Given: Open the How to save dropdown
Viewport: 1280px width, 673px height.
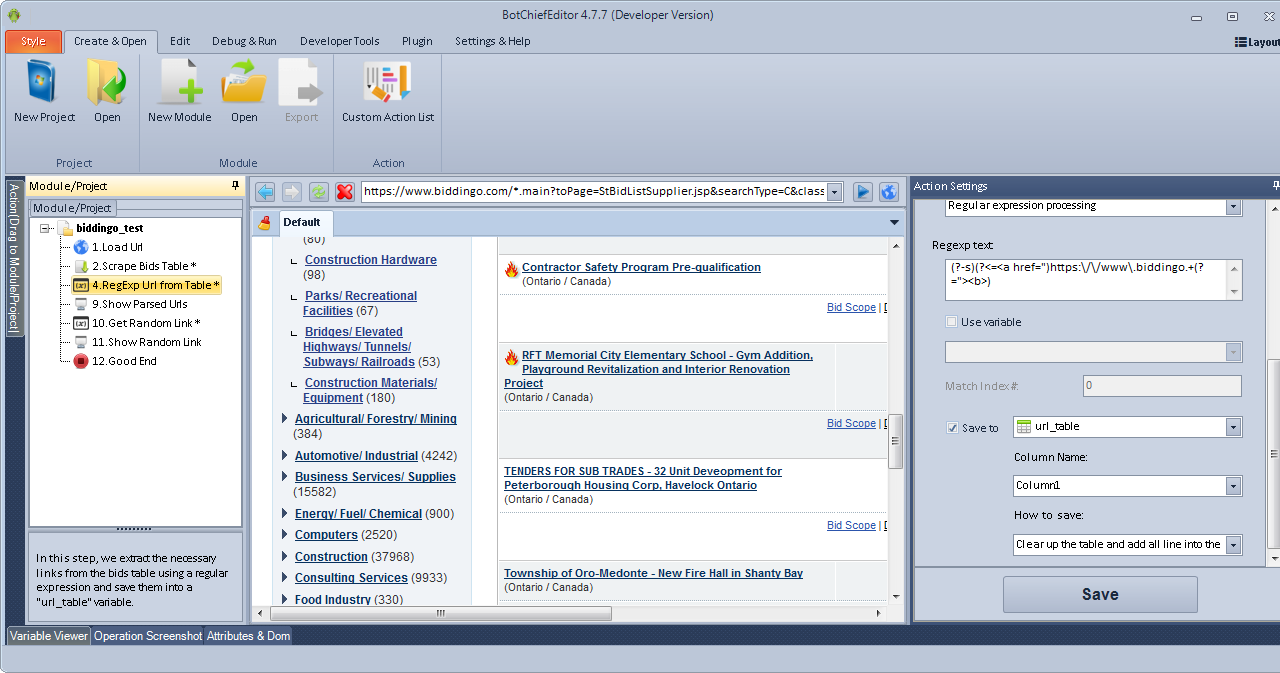Looking at the screenshot, I should click(x=1233, y=545).
